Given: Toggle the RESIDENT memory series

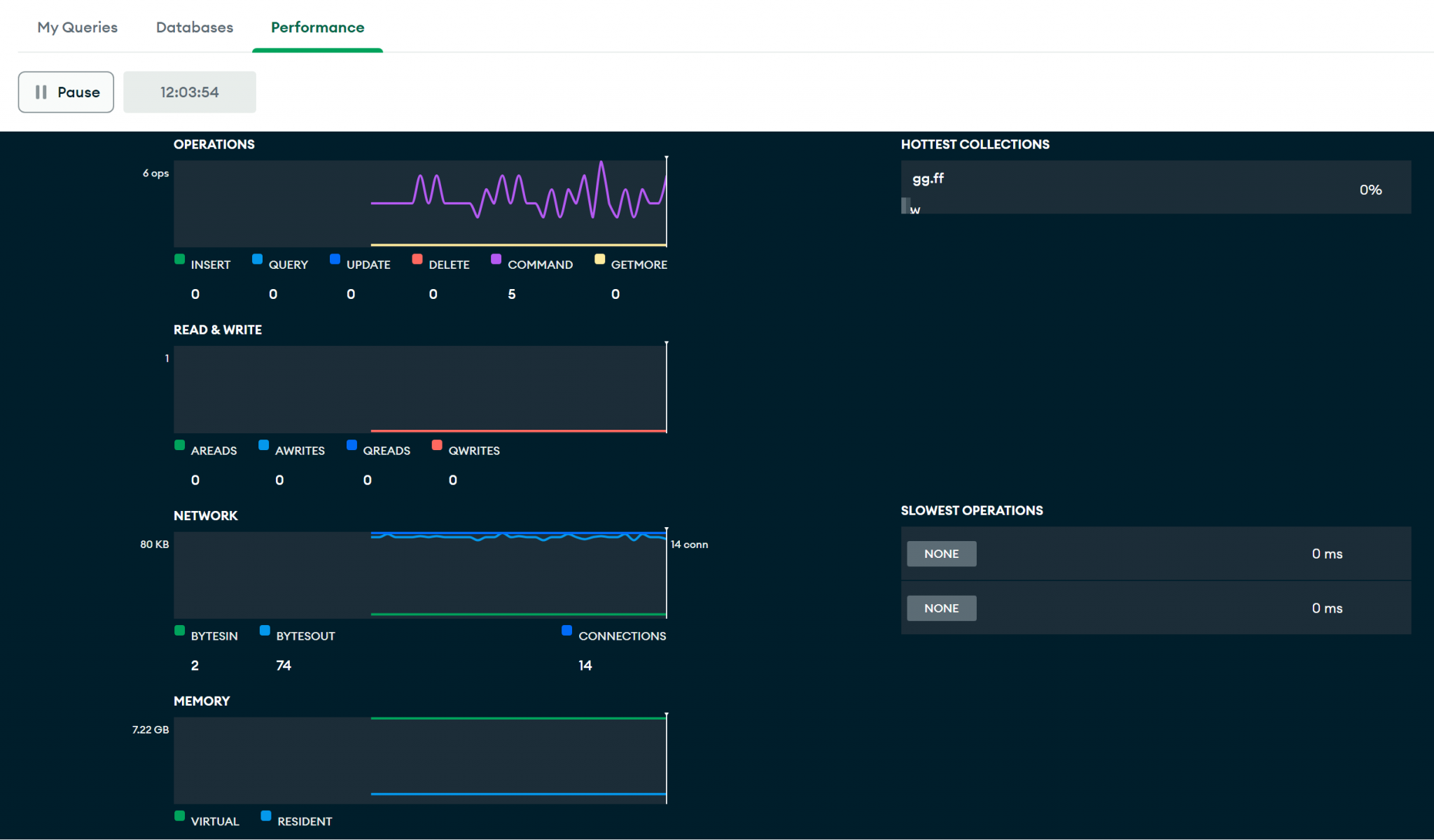Looking at the screenshot, I should tap(265, 815).
